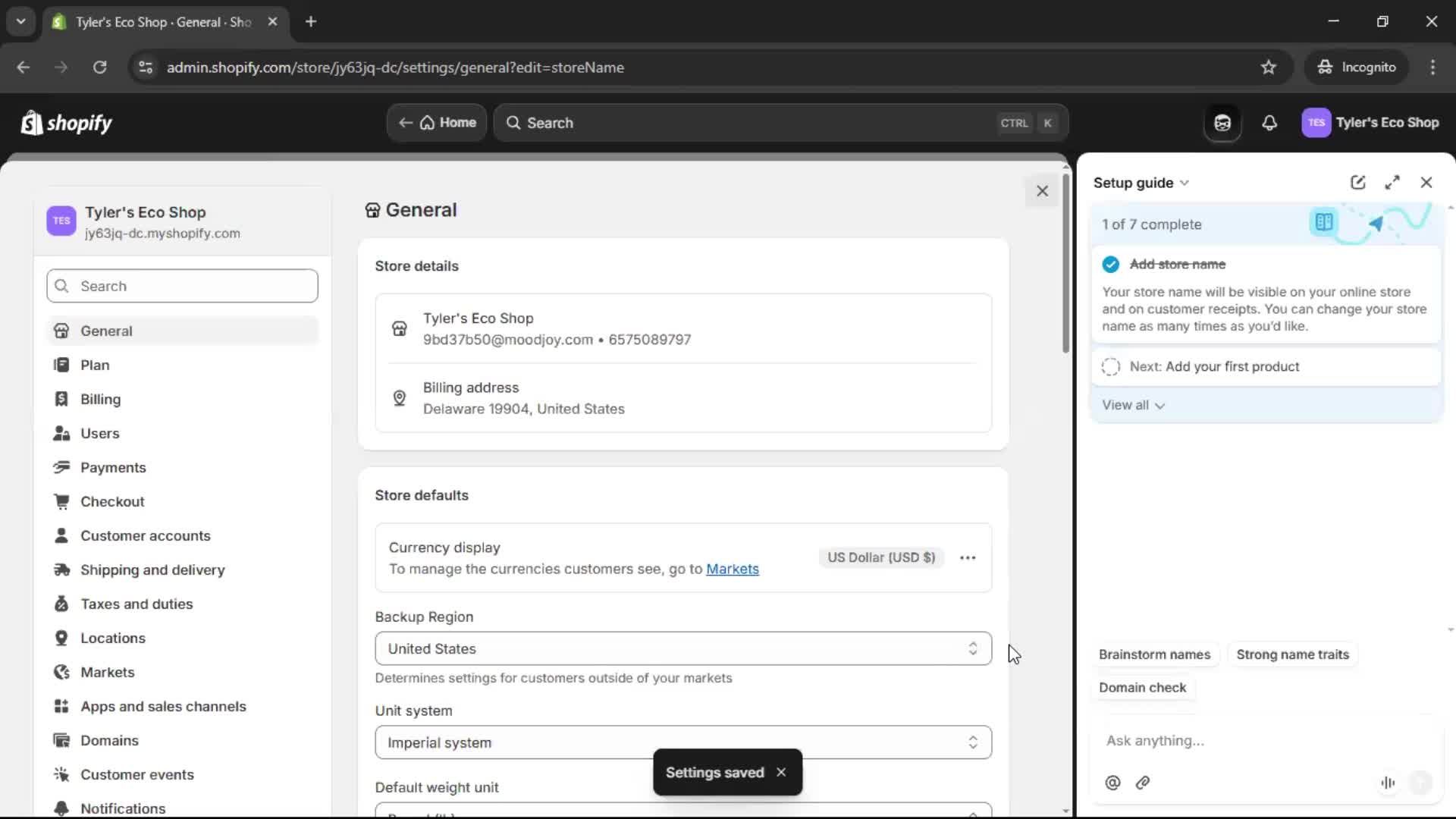Click the attach link icon in Sidekick
Image resolution: width=1456 pixels, height=819 pixels.
pyautogui.click(x=1144, y=783)
